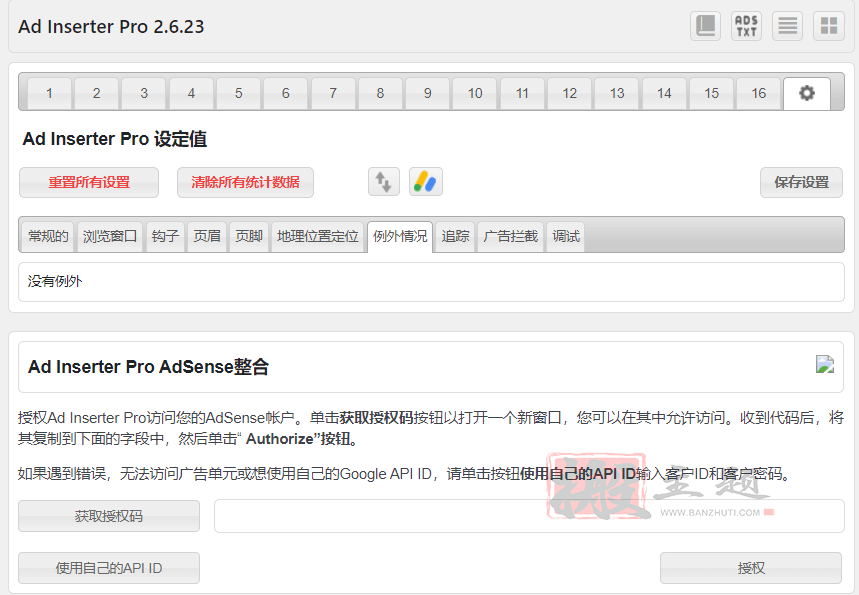Click the import/export arrows icon
Screen dimensions: 859x595
tap(383, 182)
